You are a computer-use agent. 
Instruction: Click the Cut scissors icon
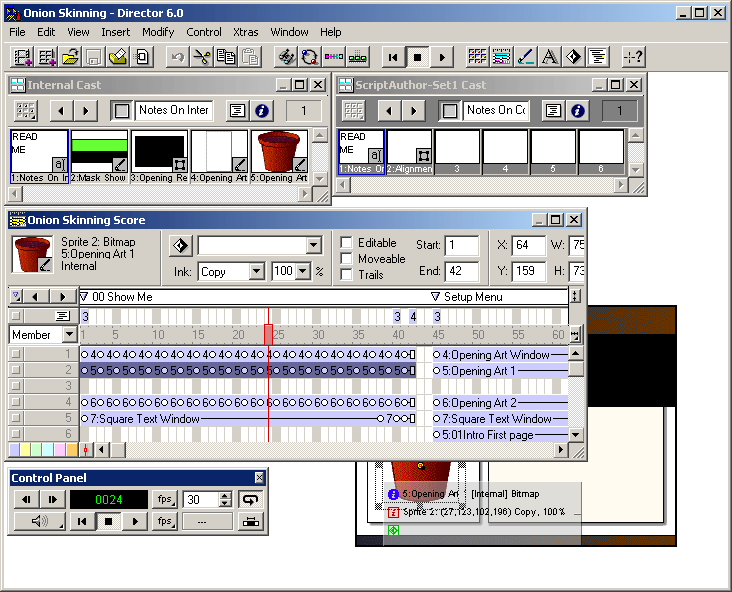pos(202,57)
